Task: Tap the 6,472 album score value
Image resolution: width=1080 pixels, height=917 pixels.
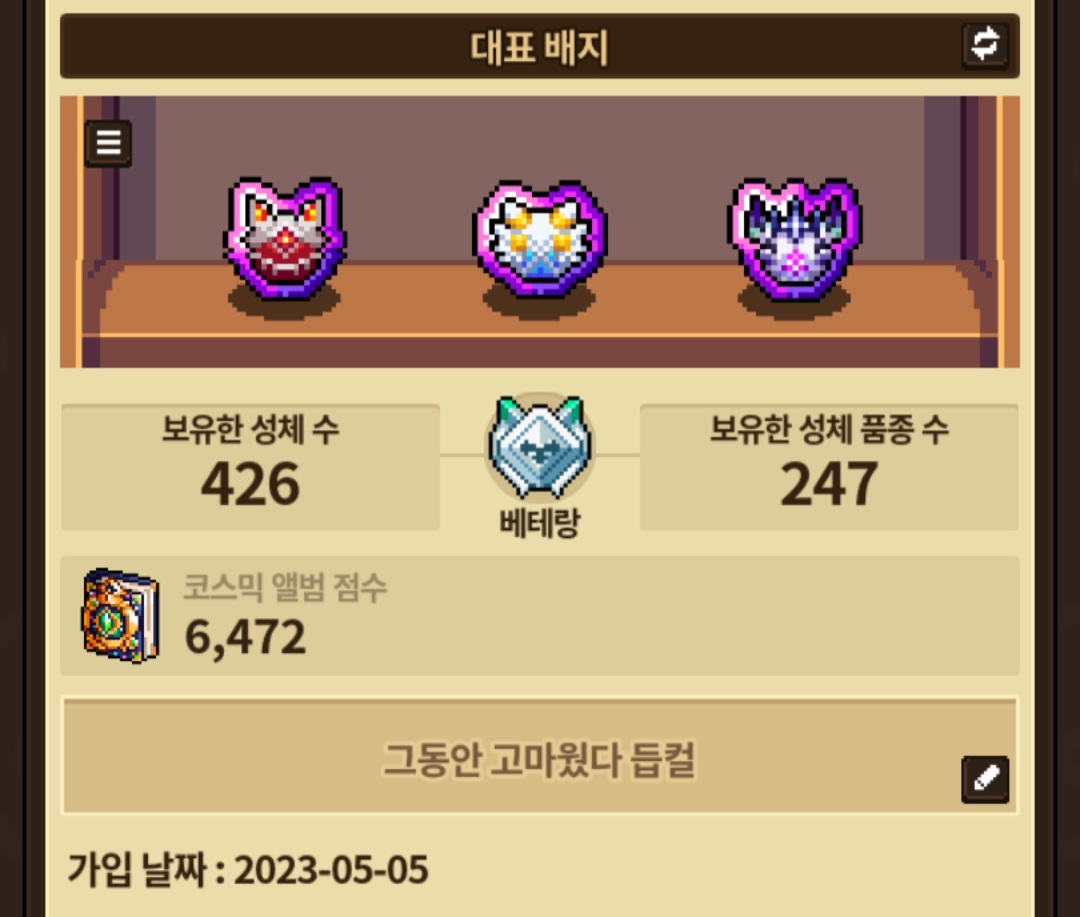Action: [245, 637]
